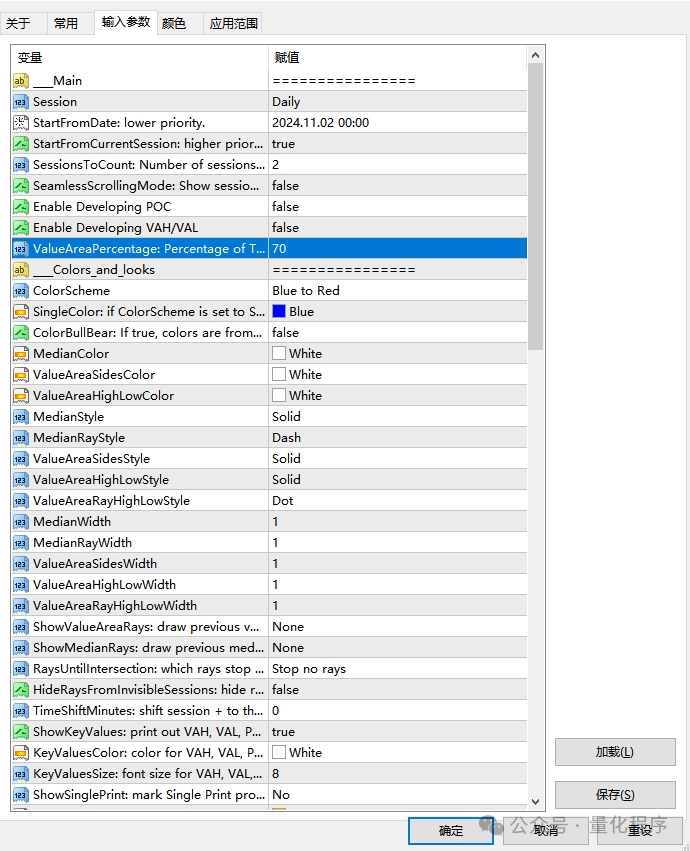The height and width of the screenshot is (851, 690).
Task: Click the Blue swatch for SingleColor
Action: (279, 312)
